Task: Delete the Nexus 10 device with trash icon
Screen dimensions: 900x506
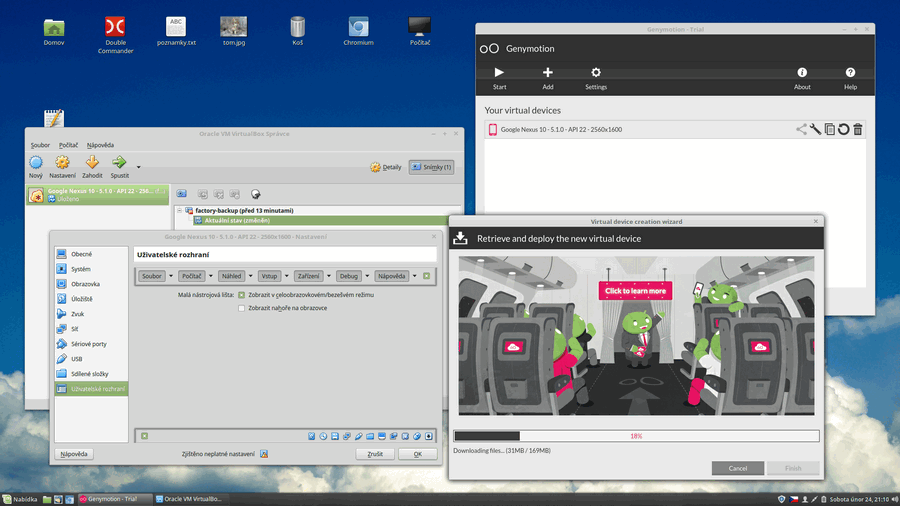Action: [x=857, y=129]
